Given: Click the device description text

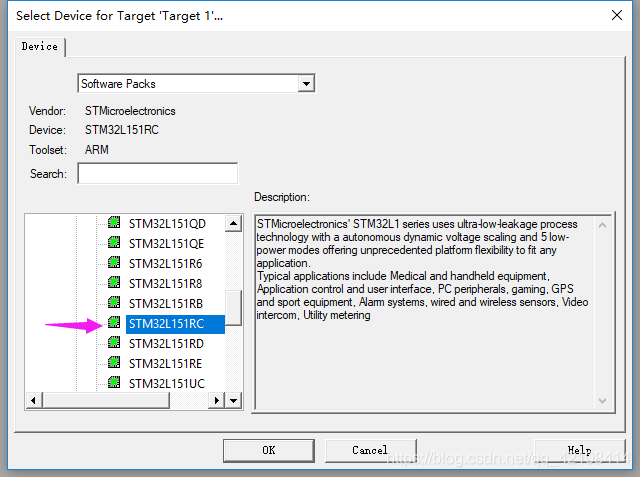Looking at the screenshot, I should click(422, 269).
